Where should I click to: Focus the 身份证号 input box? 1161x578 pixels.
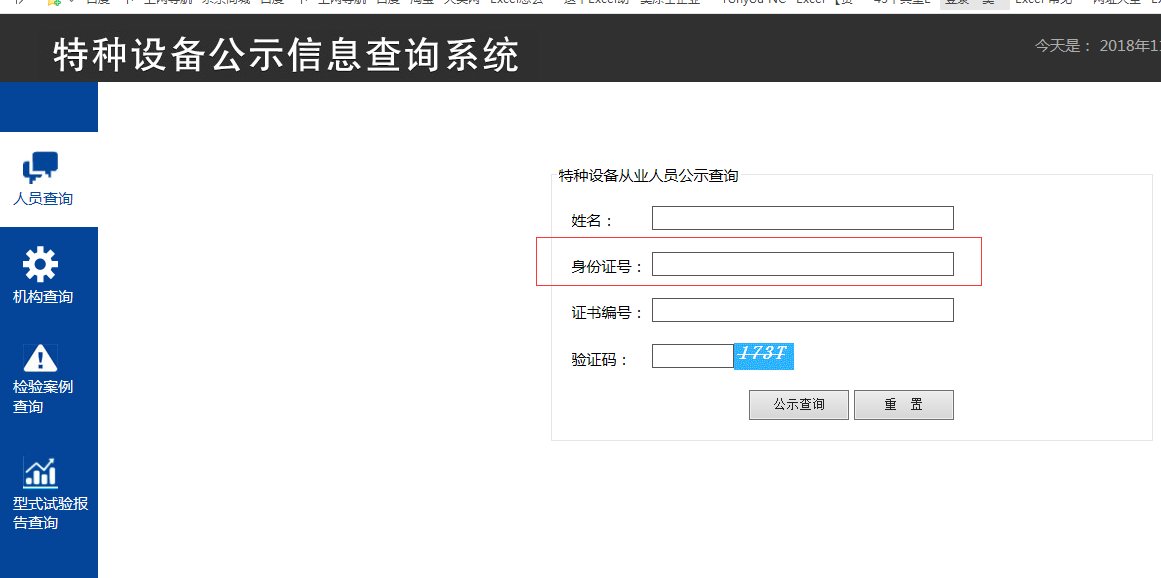coord(801,263)
